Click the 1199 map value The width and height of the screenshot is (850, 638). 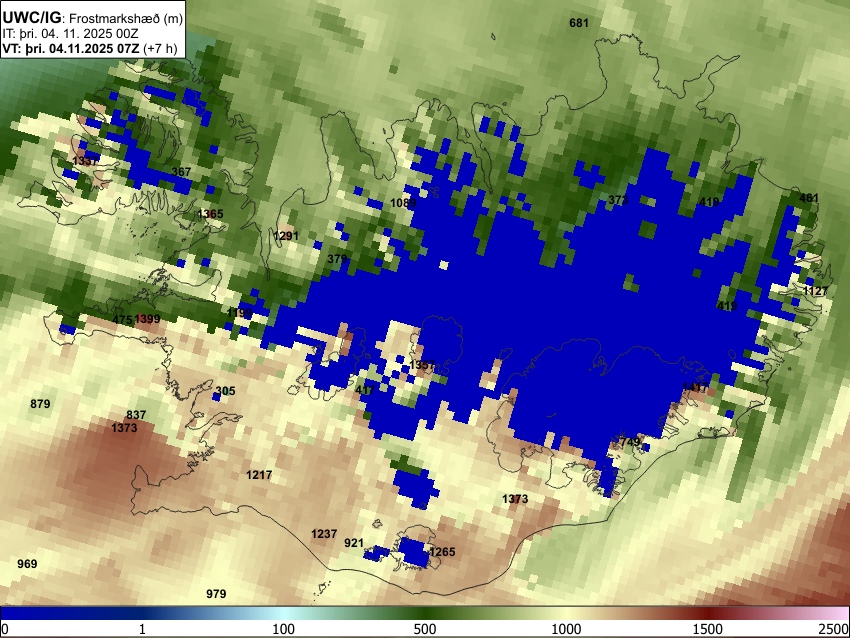240,313
